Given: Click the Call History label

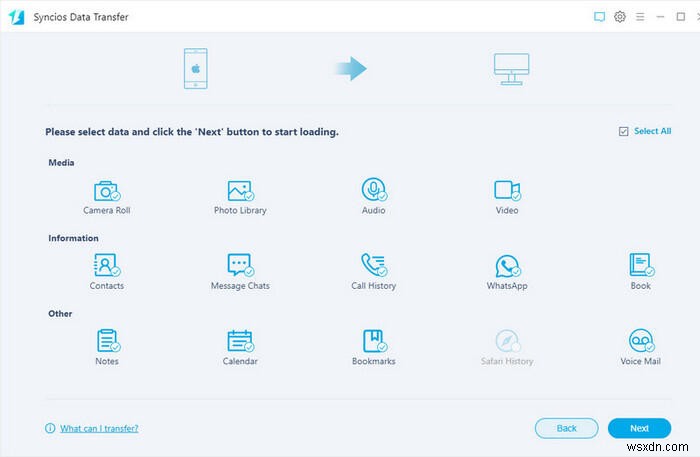Looking at the screenshot, I should tap(374, 286).
